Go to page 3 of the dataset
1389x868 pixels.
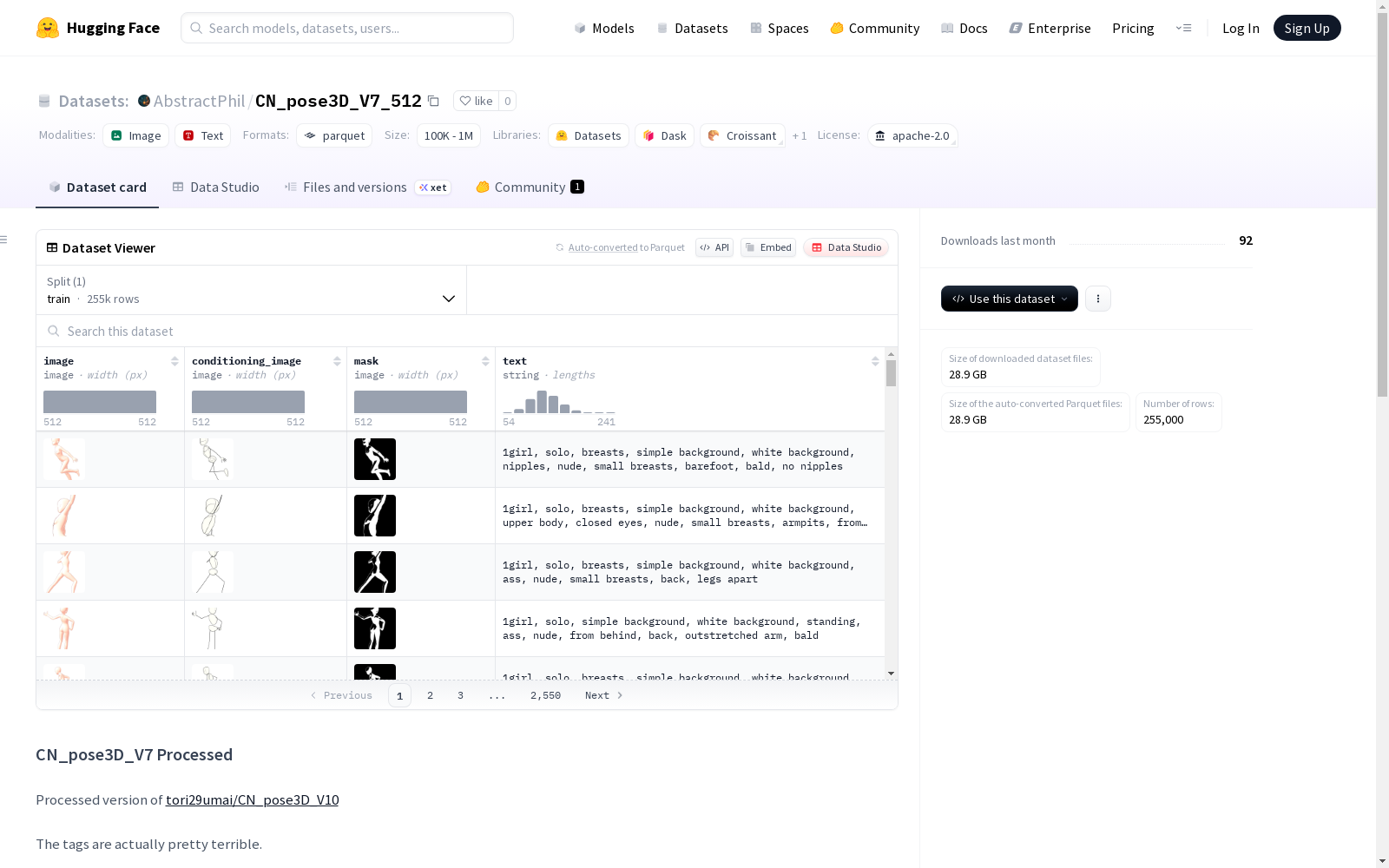pyautogui.click(x=460, y=695)
